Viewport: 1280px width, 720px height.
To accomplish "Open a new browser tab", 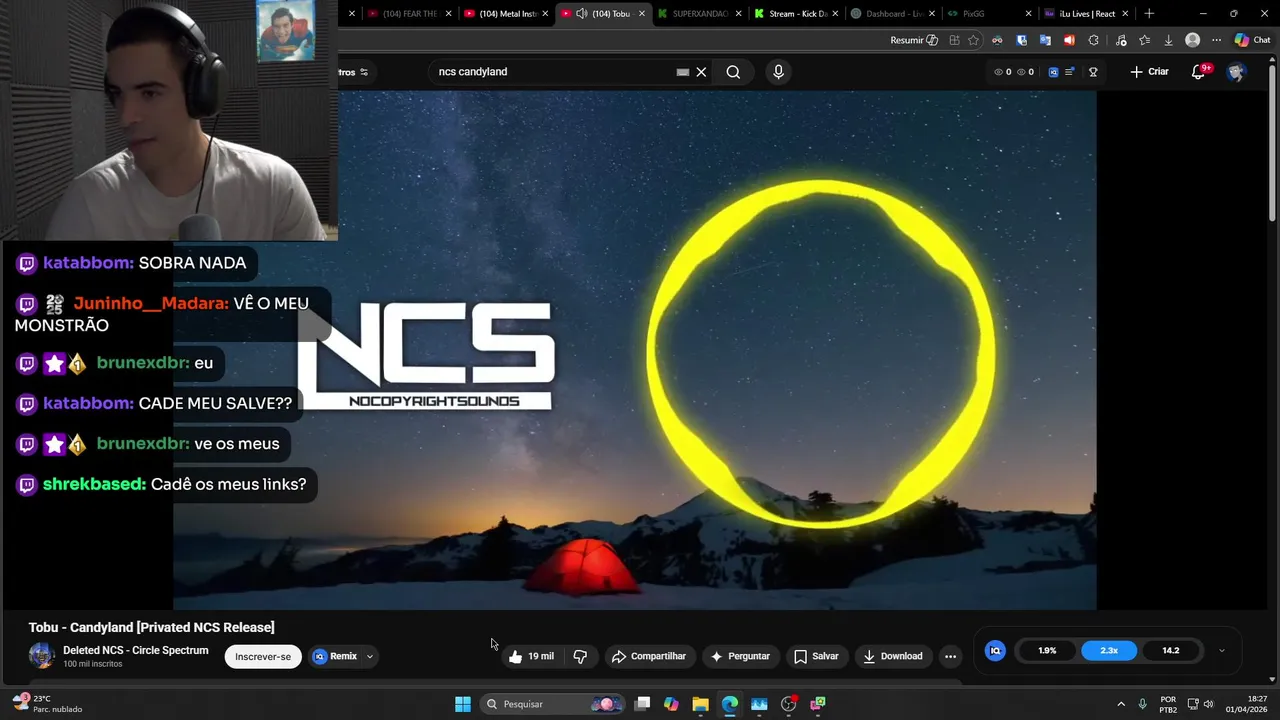I will pyautogui.click(x=1149, y=14).
